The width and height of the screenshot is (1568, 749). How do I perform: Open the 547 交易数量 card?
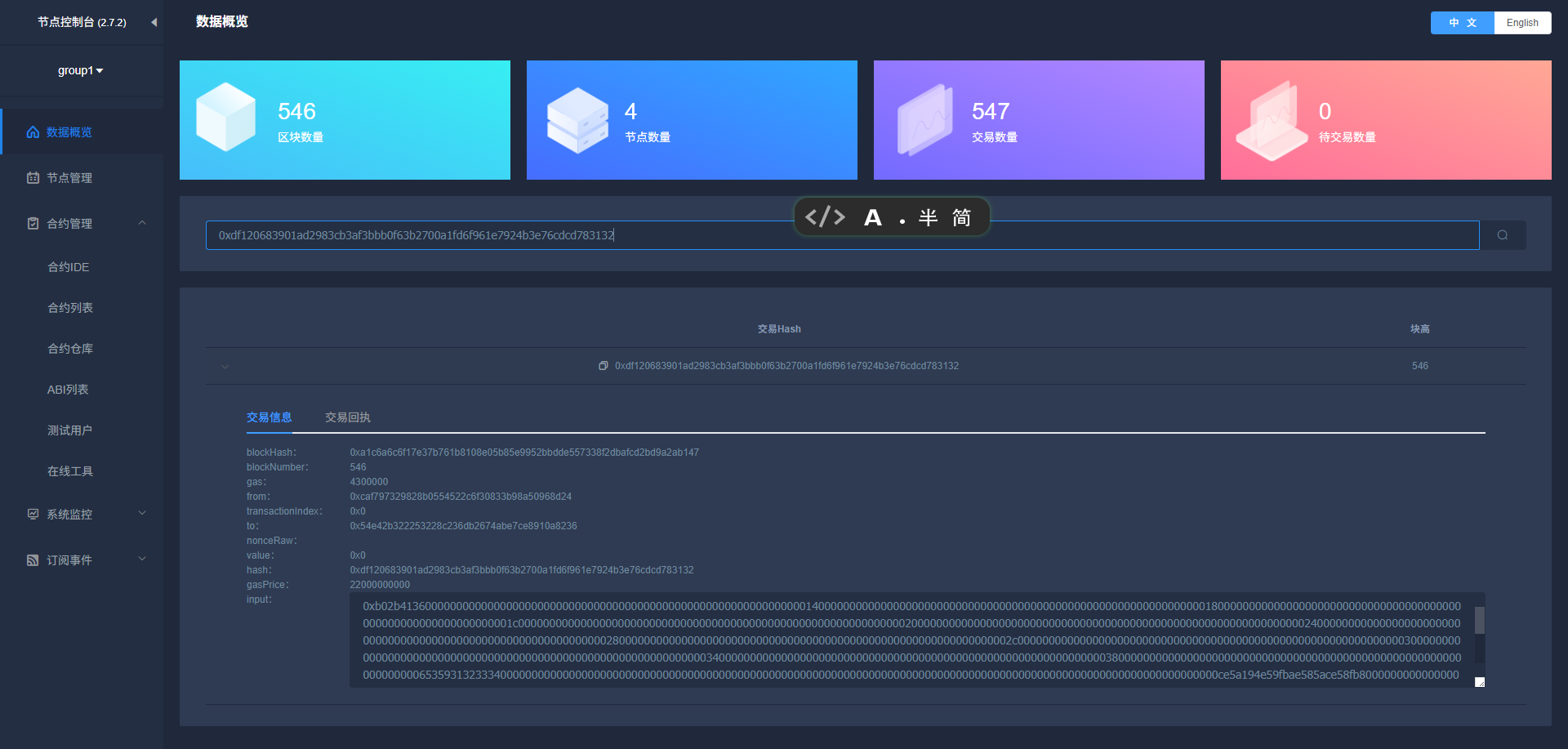[x=1039, y=120]
